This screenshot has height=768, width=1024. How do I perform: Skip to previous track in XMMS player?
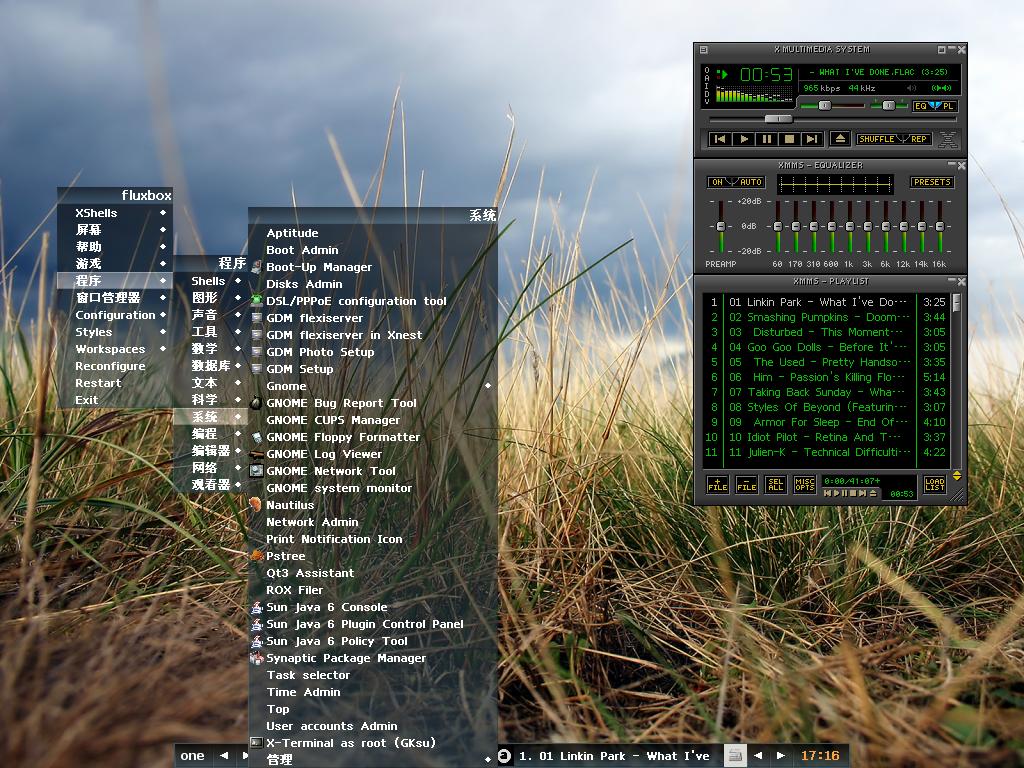pos(720,139)
